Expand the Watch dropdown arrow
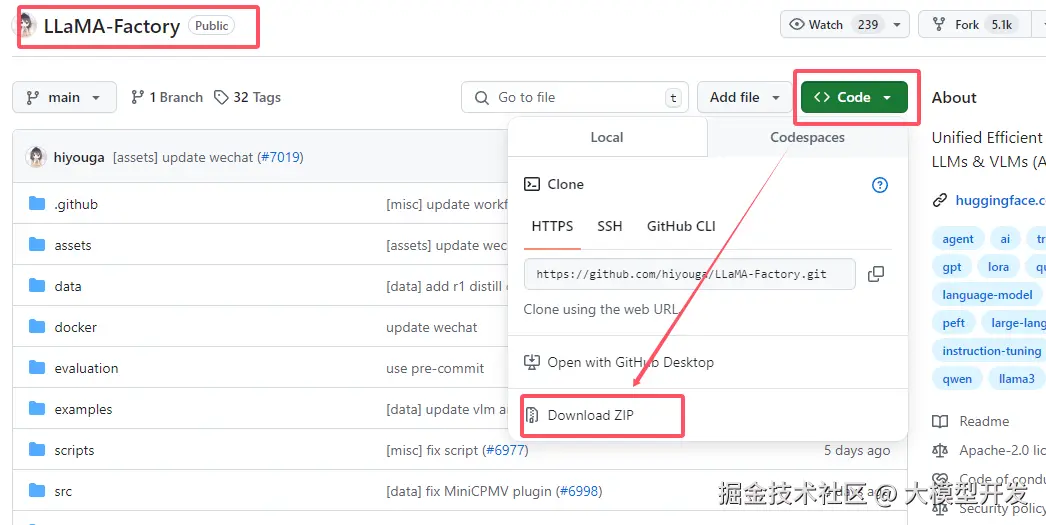The height and width of the screenshot is (525, 1046). [897, 25]
